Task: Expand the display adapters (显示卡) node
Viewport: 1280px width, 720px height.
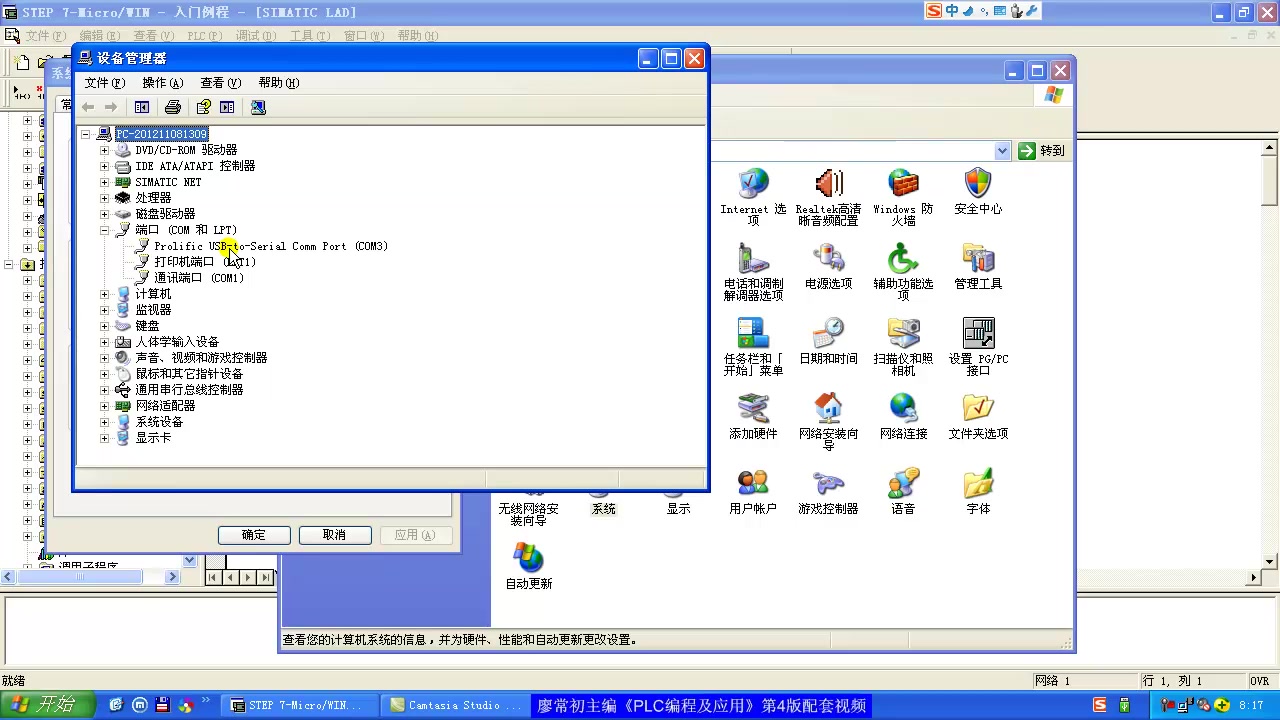Action: click(x=105, y=438)
